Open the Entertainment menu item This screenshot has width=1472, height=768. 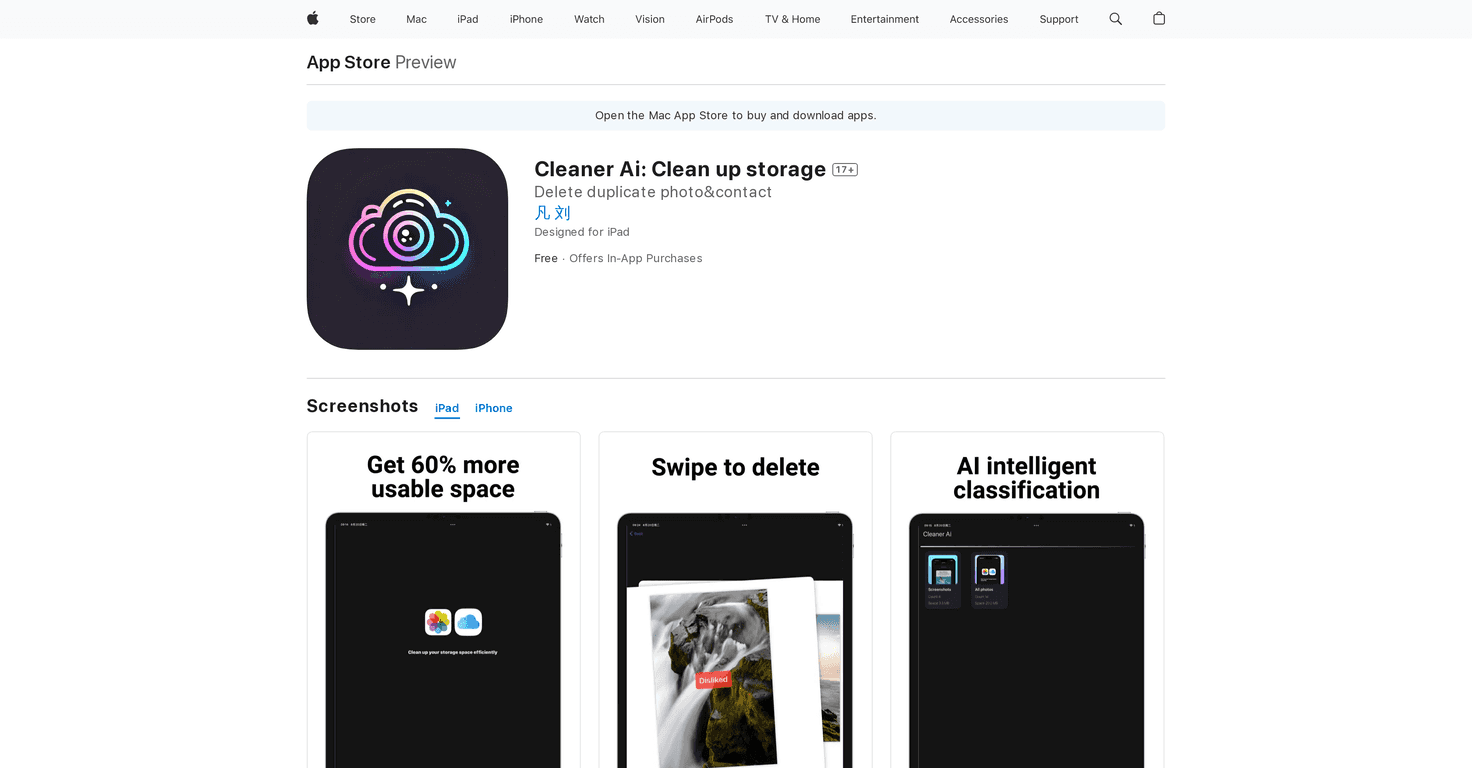[x=884, y=18]
